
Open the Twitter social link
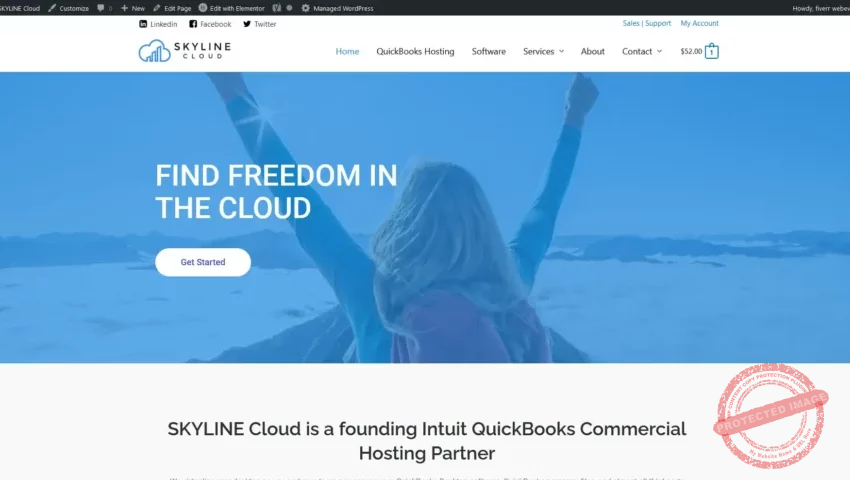[260, 24]
